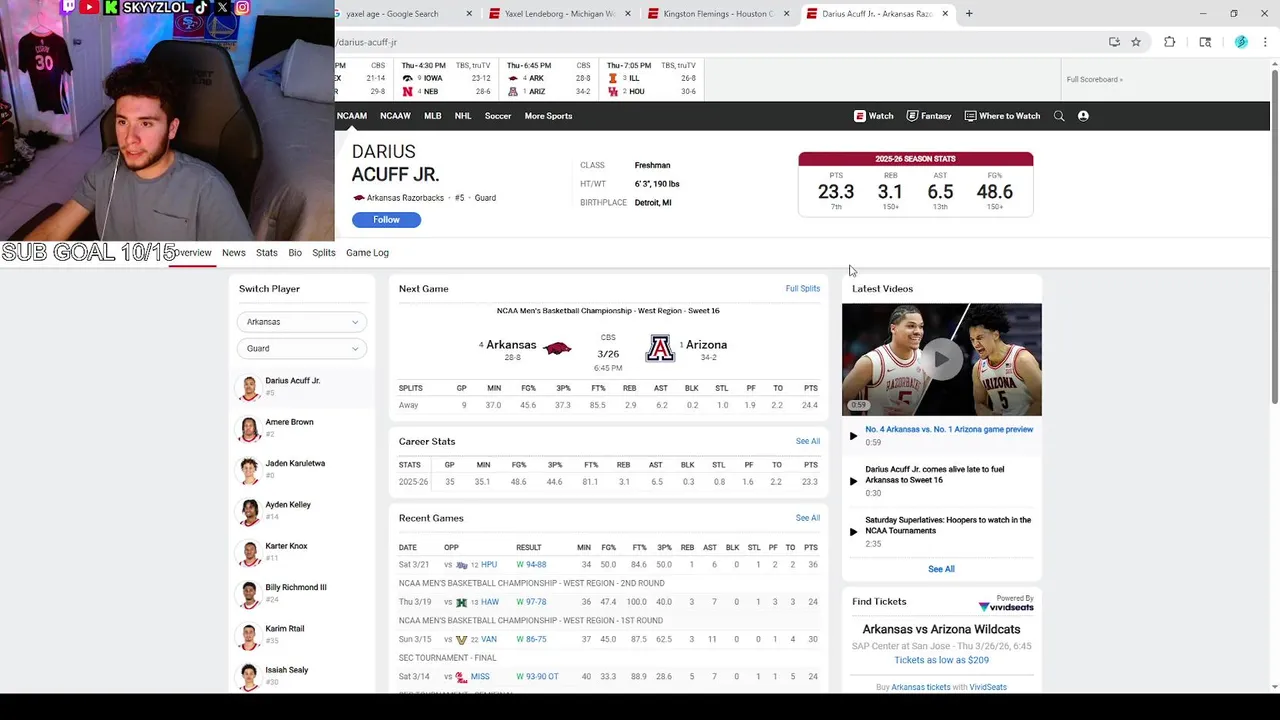This screenshot has width=1280, height=720.
Task: Close the Darius Acuff Jr. tab
Action: [x=945, y=14]
